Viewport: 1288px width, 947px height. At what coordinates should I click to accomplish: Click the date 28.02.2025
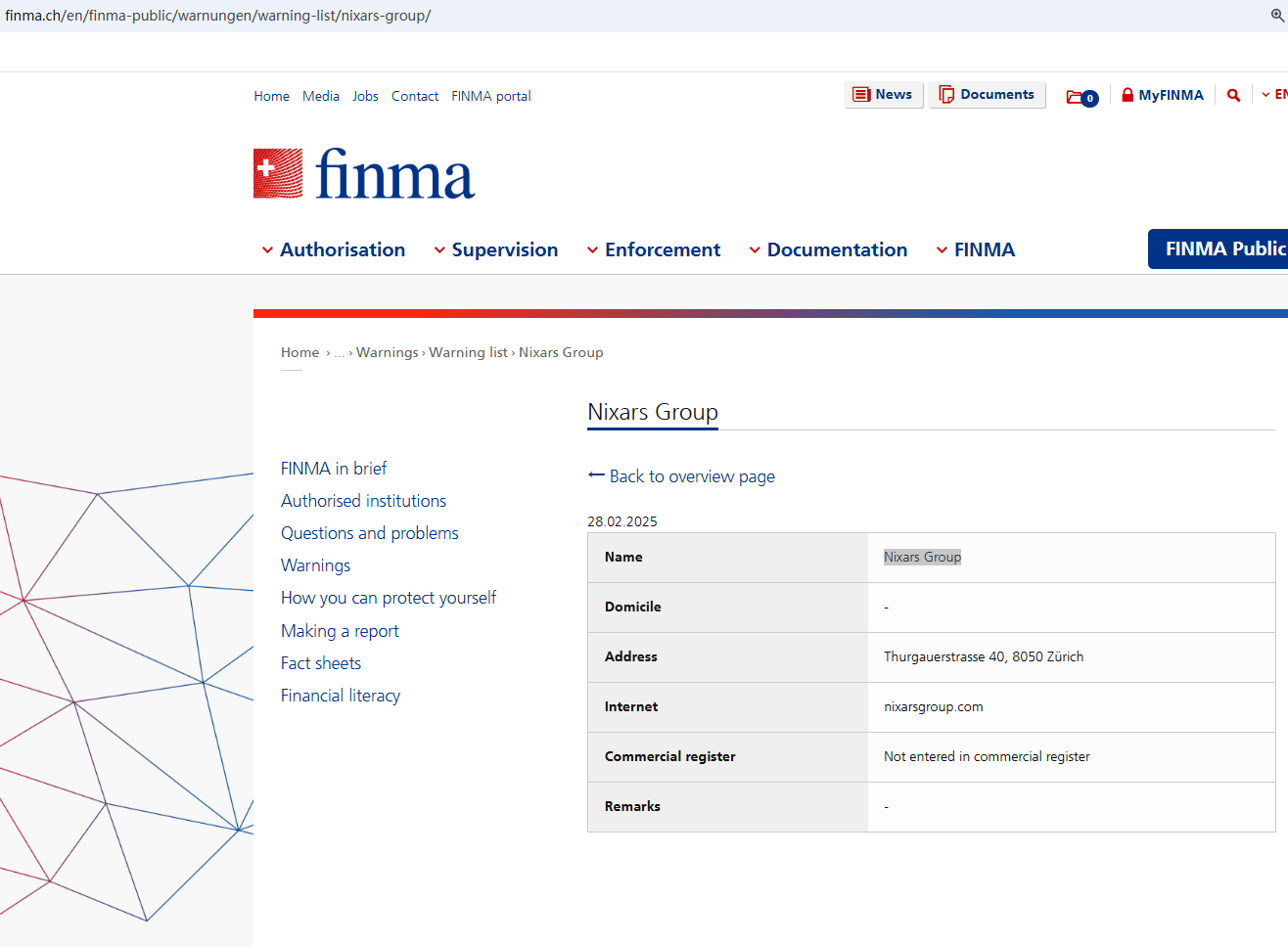point(622,521)
